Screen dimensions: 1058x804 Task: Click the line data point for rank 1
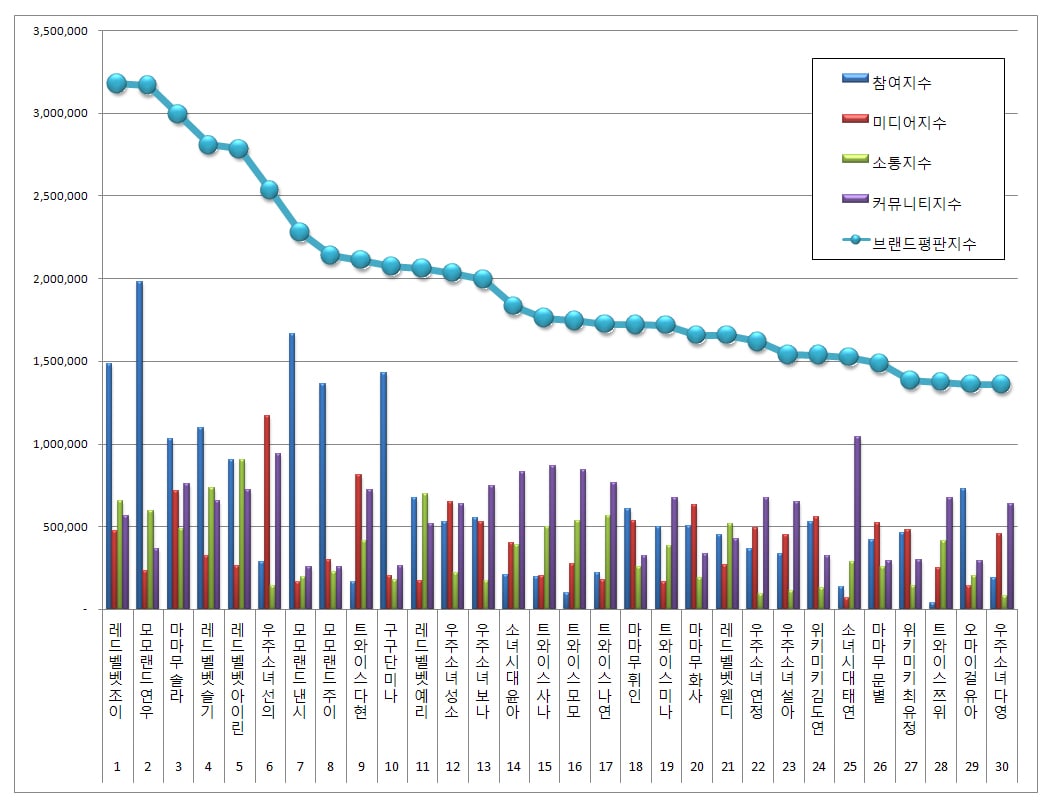[117, 83]
